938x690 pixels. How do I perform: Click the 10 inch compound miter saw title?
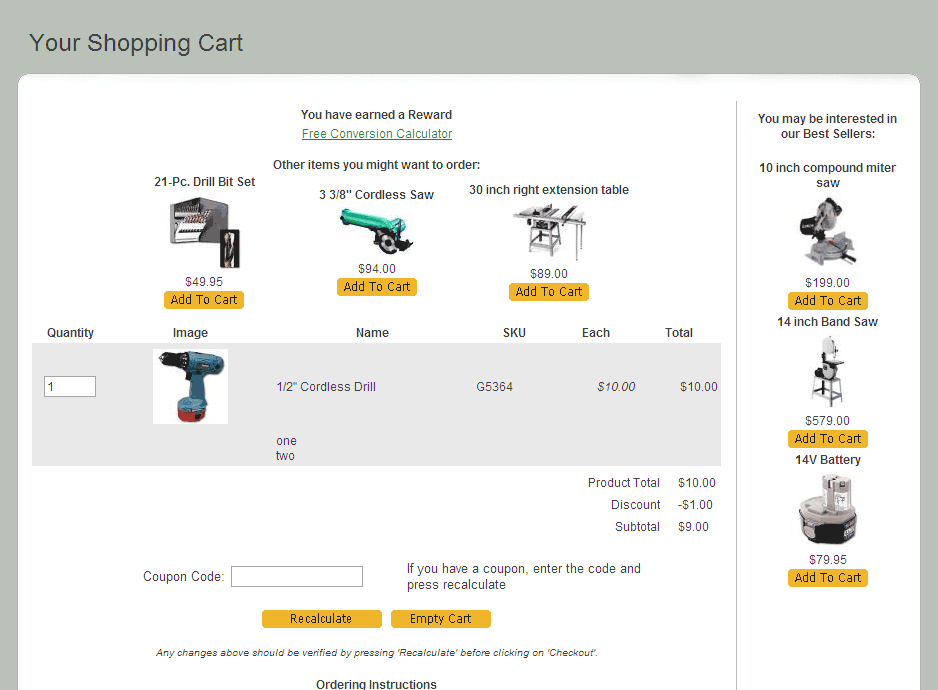[x=827, y=175]
